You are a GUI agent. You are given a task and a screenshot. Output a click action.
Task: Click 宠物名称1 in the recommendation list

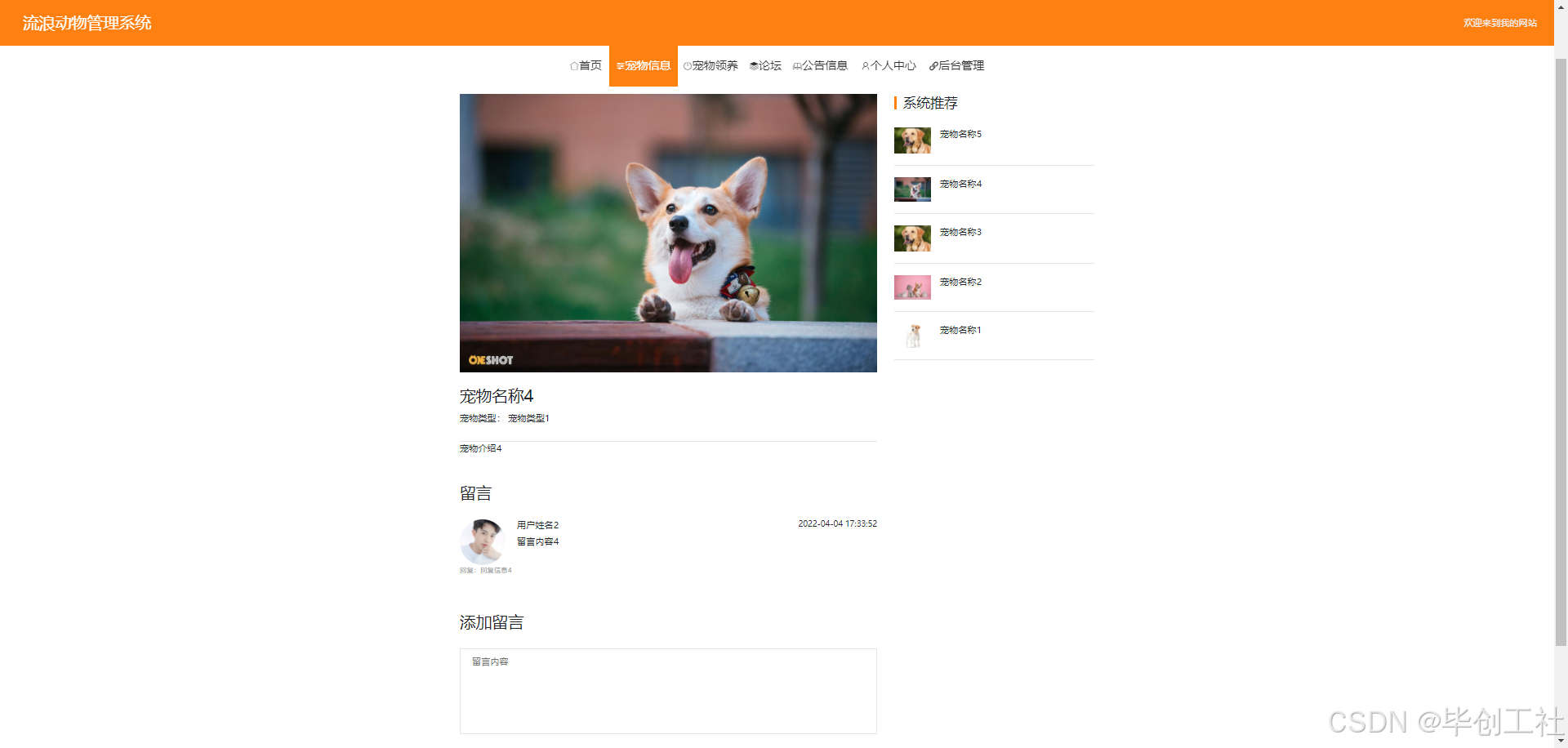[x=960, y=330]
